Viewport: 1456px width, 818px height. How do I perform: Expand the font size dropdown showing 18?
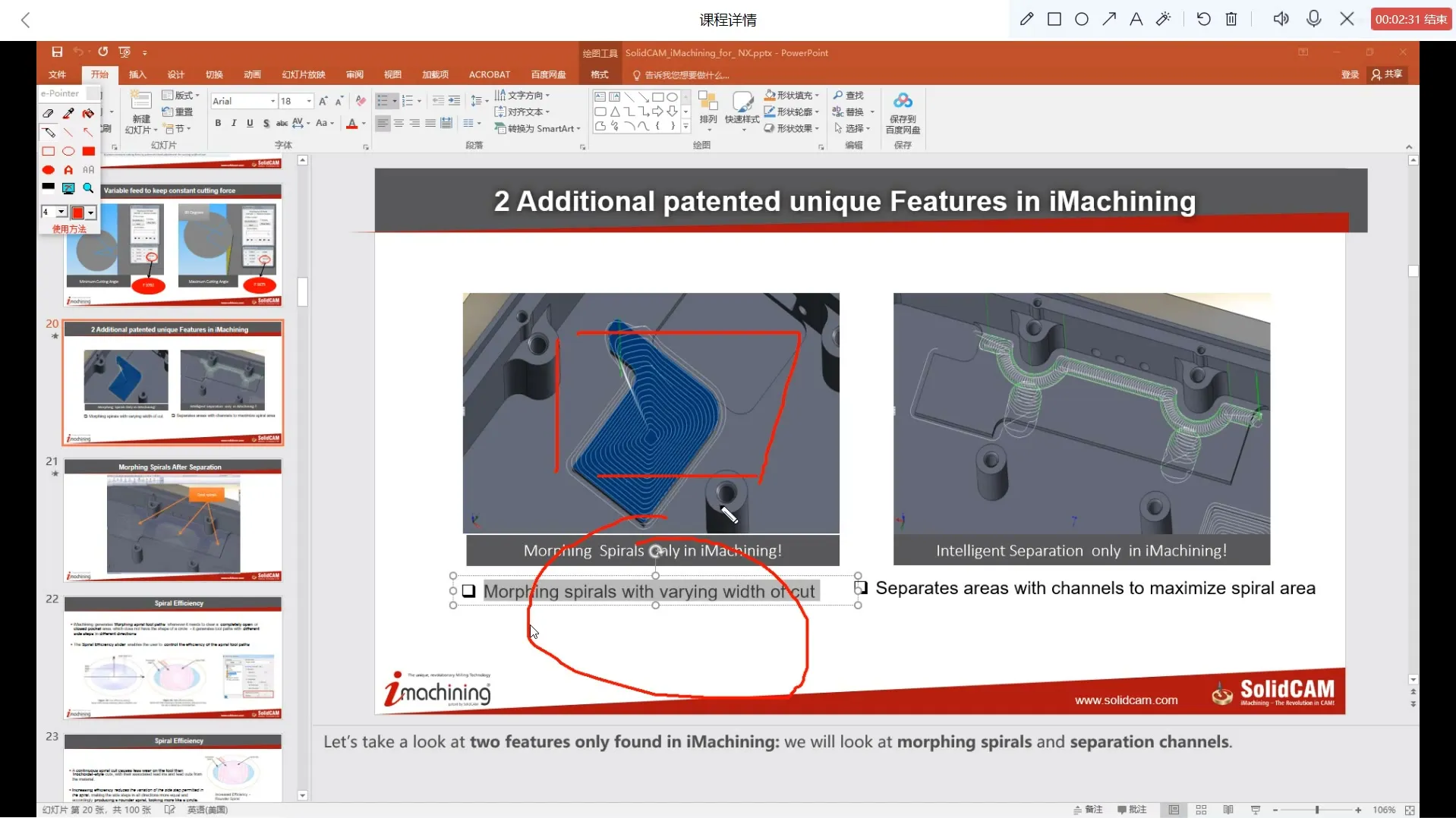309,101
